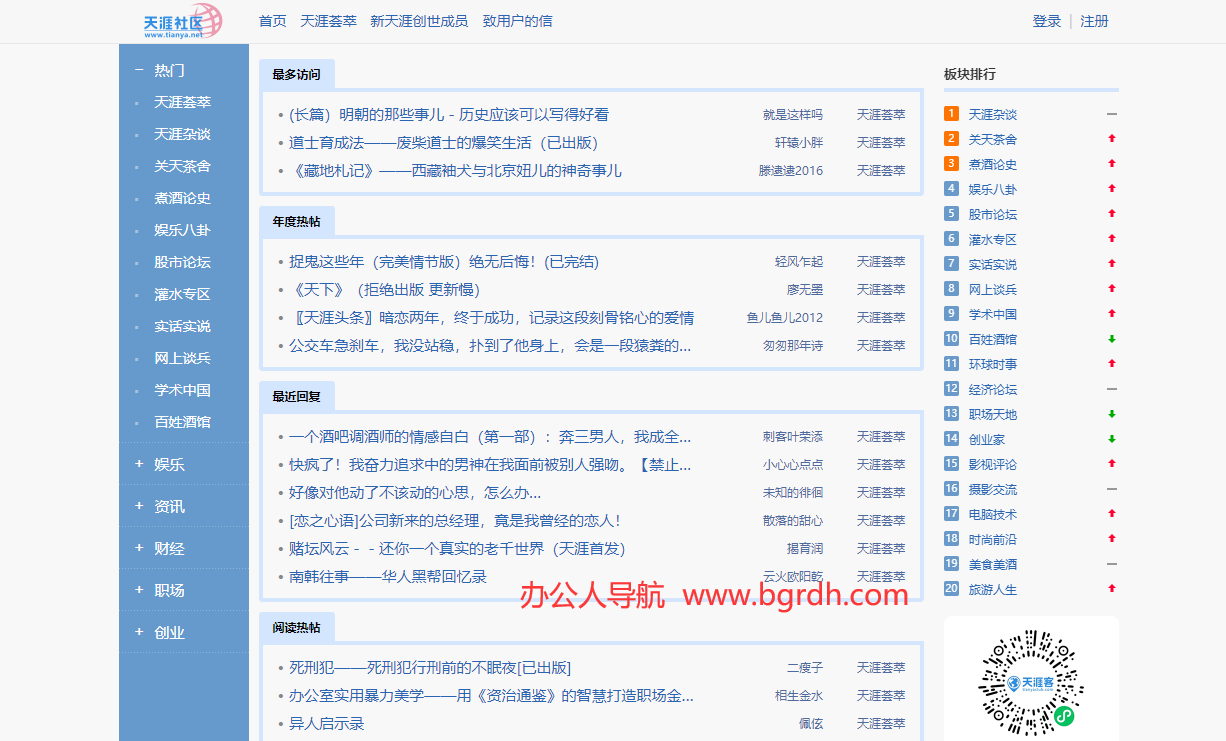The width and height of the screenshot is (1226, 741).
Task: Open ranking entry 摄影交流
Action: point(993,490)
